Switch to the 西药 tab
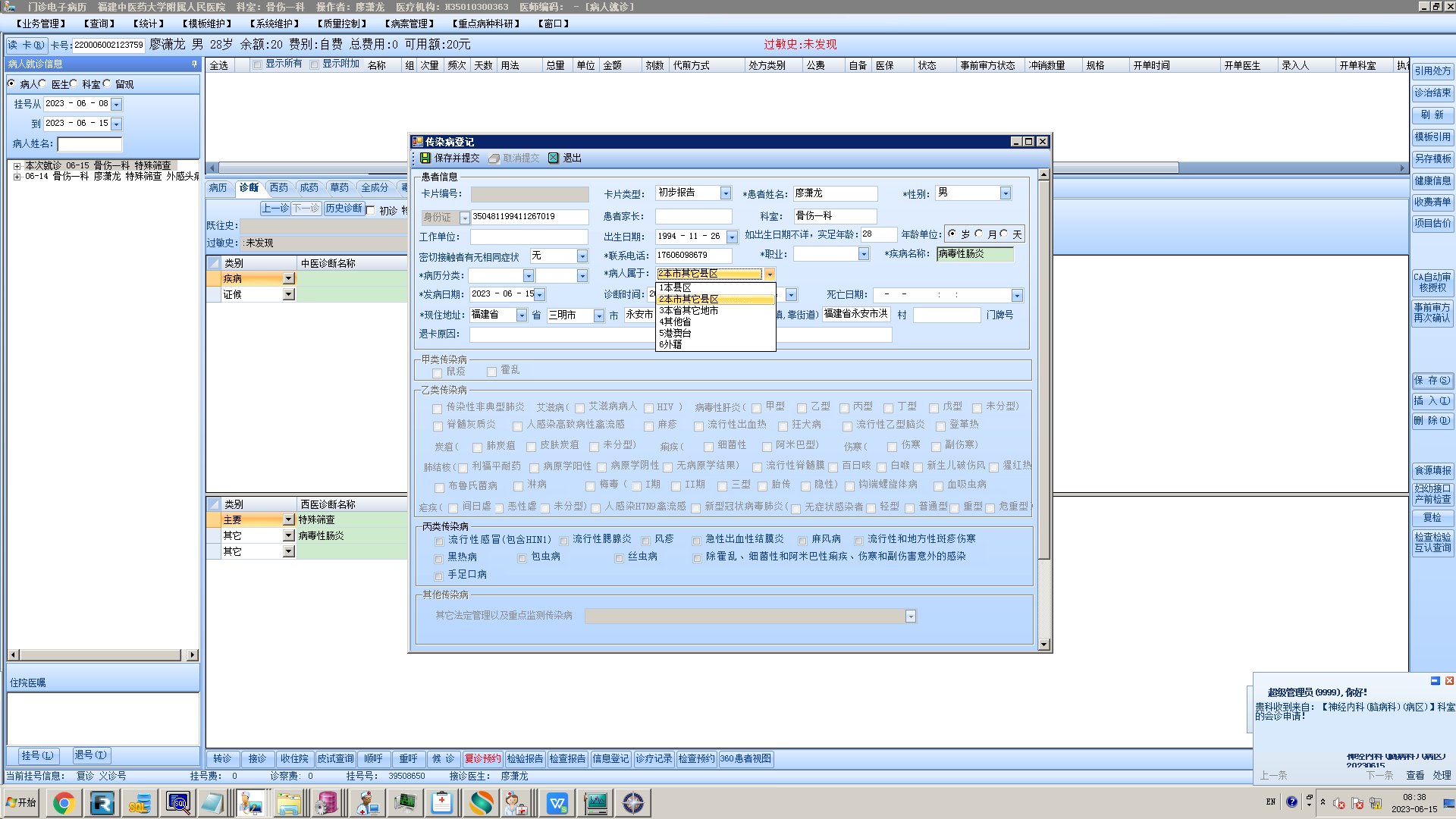Image resolution: width=1456 pixels, height=819 pixels. [278, 187]
